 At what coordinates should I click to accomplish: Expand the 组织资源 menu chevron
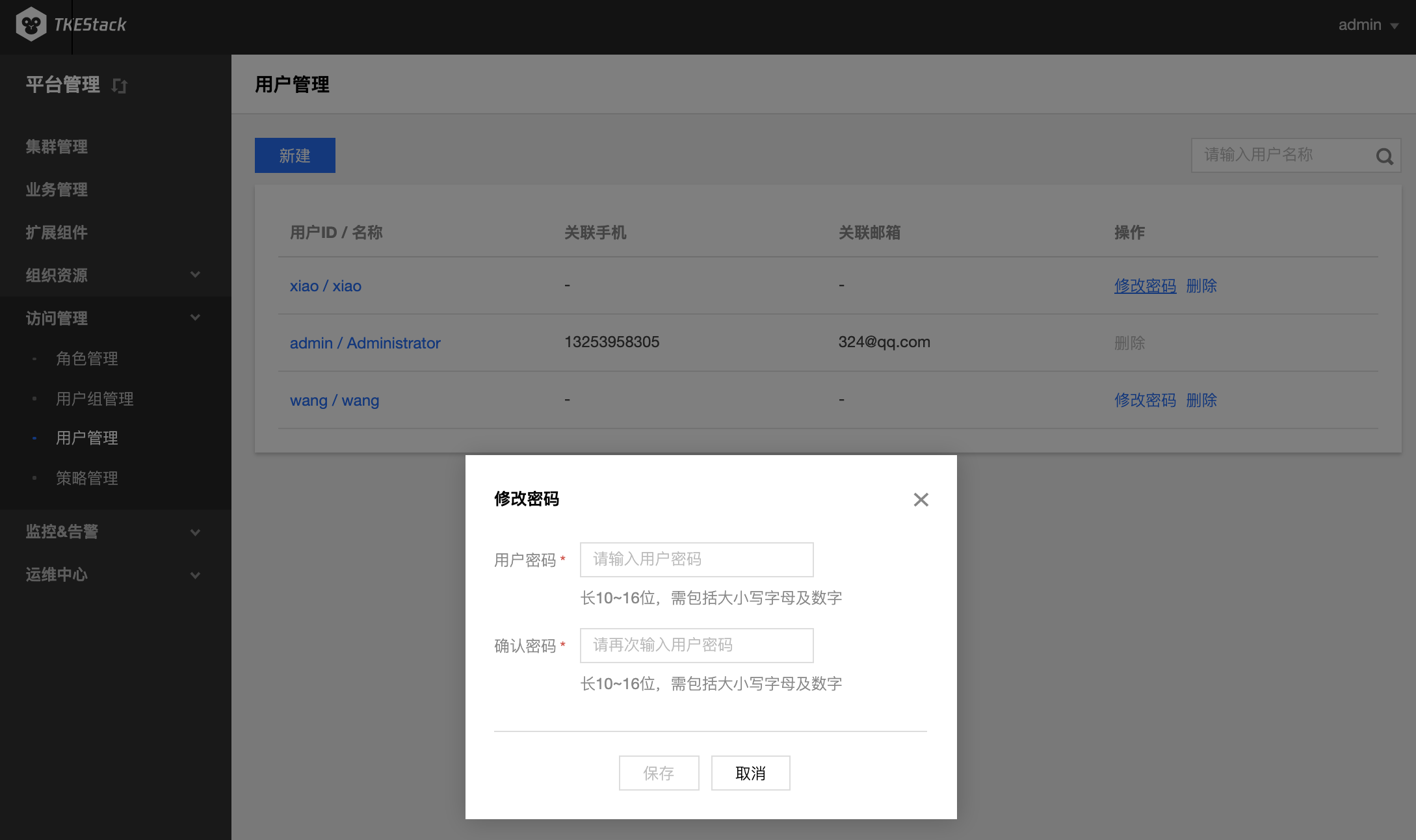pos(195,275)
